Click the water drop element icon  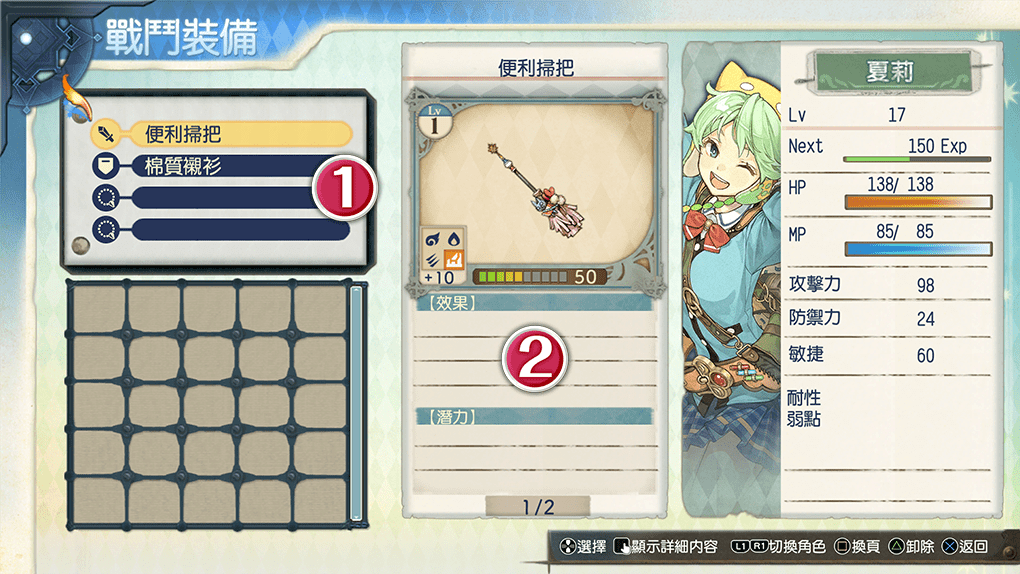pyautogui.click(x=453, y=239)
